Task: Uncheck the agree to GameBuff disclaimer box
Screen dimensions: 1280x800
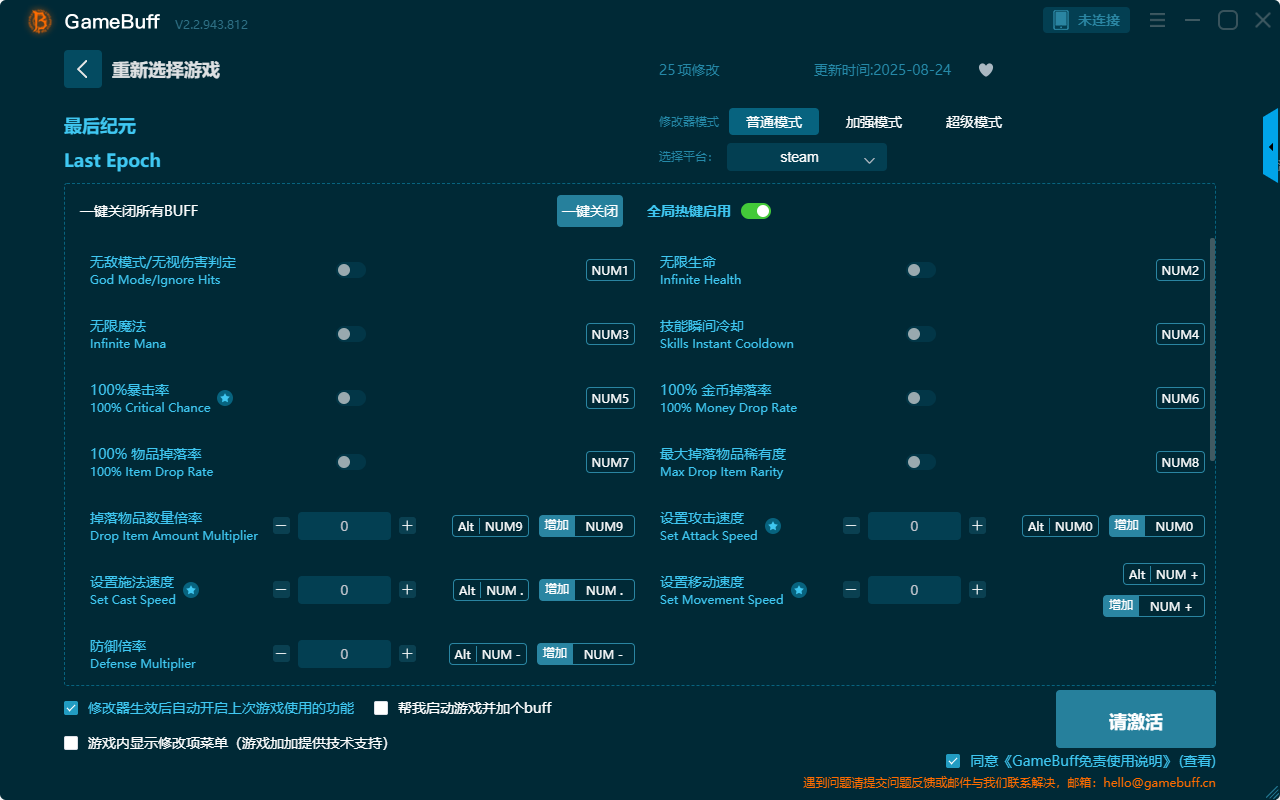Action: pos(953,761)
